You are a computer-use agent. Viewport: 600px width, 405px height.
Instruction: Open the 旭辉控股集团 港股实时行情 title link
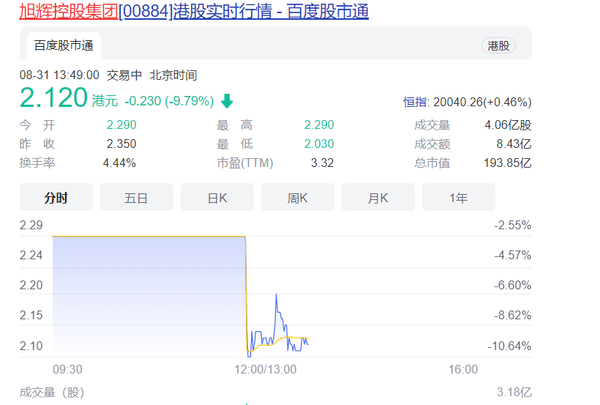(194, 11)
